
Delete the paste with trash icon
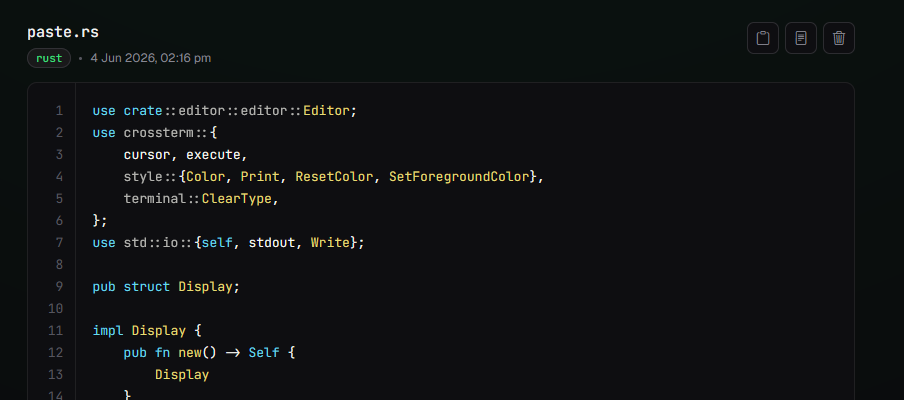click(839, 38)
